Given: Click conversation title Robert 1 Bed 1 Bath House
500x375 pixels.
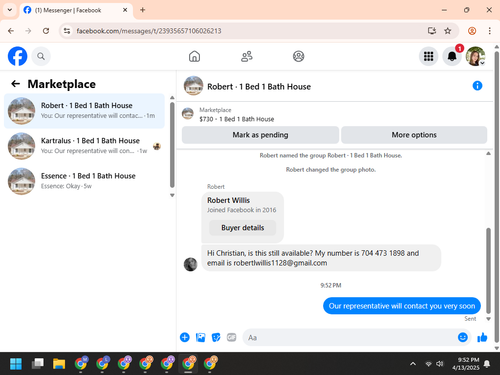Looking at the screenshot, I should click(x=259, y=87).
